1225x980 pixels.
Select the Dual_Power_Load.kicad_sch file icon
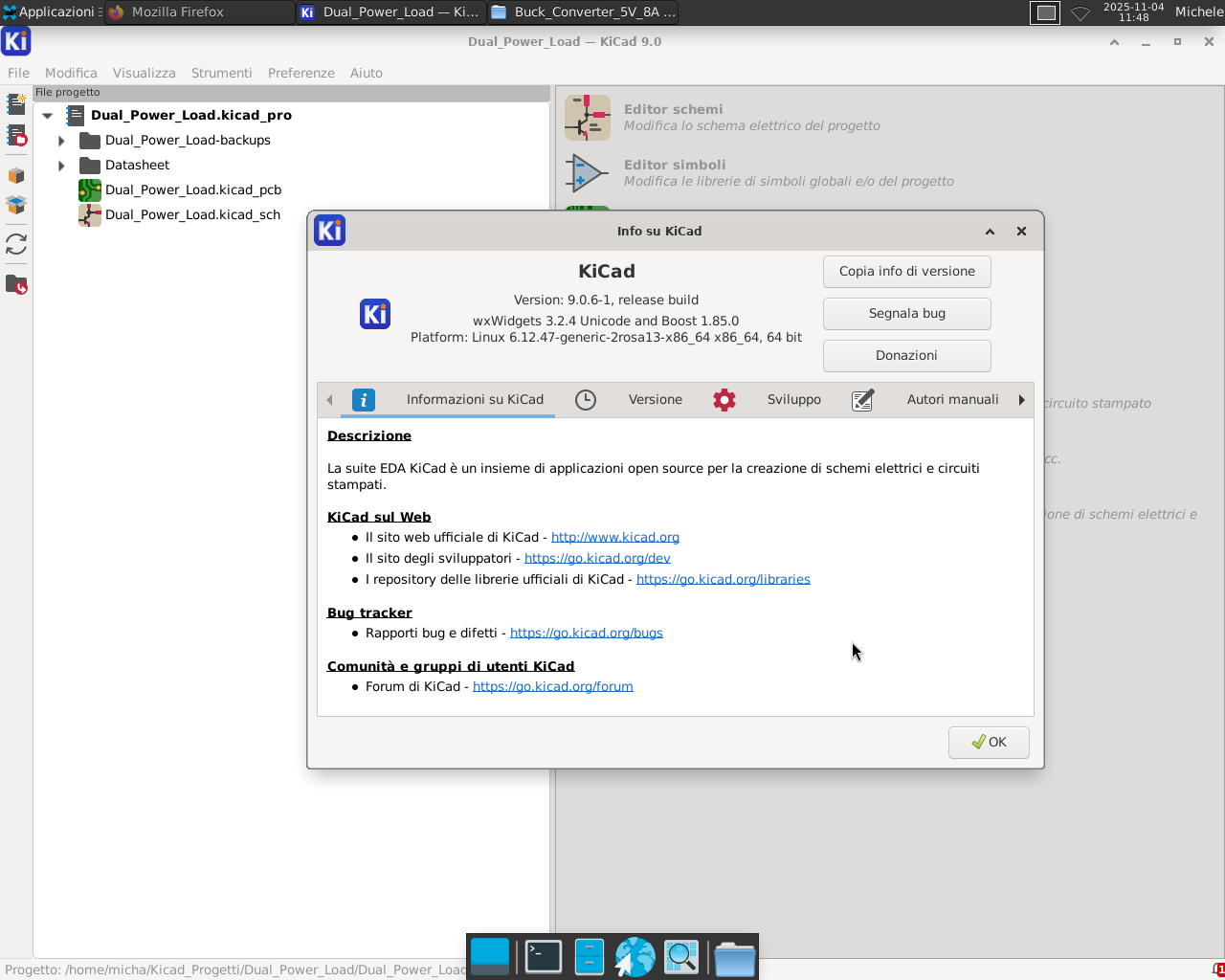[x=90, y=214]
